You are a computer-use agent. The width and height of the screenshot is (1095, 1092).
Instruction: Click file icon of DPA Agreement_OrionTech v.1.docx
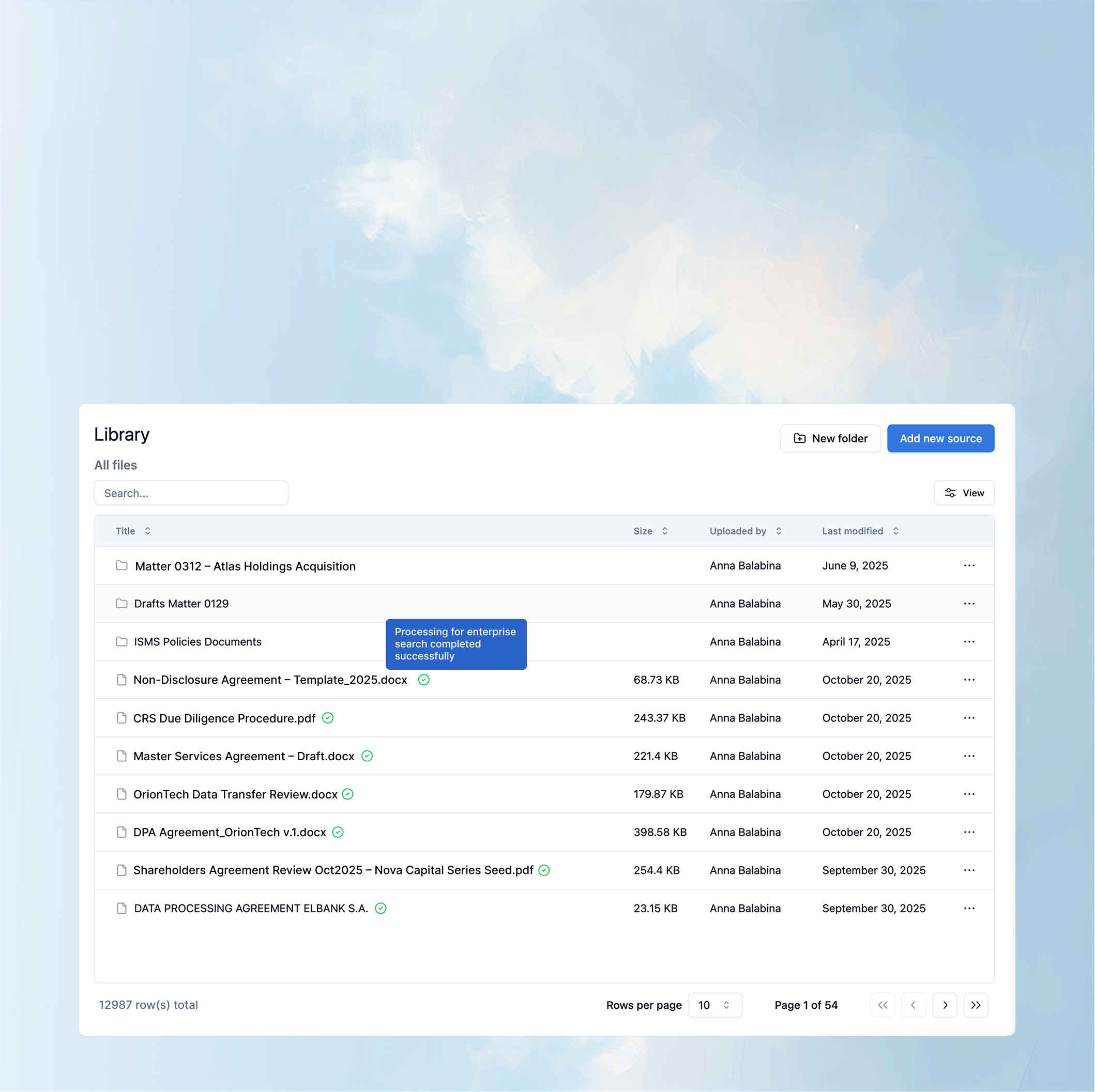click(x=121, y=832)
